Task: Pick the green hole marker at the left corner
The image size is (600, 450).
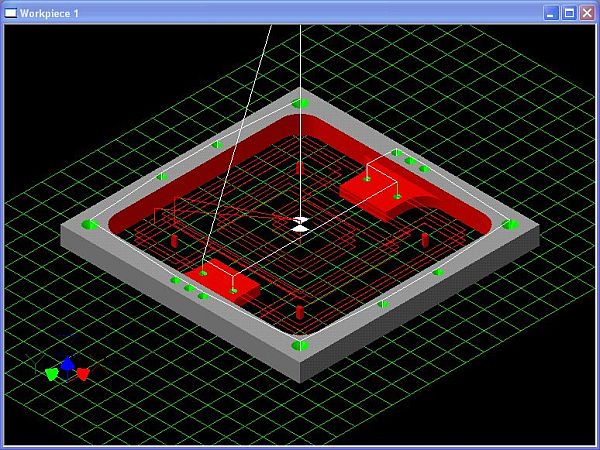Action: pos(90,225)
